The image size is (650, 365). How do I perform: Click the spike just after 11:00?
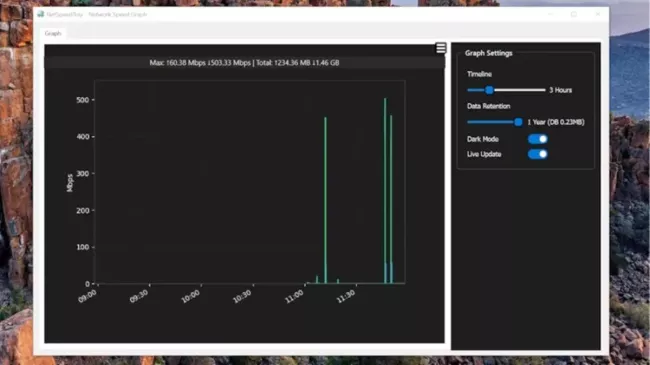pos(325,200)
